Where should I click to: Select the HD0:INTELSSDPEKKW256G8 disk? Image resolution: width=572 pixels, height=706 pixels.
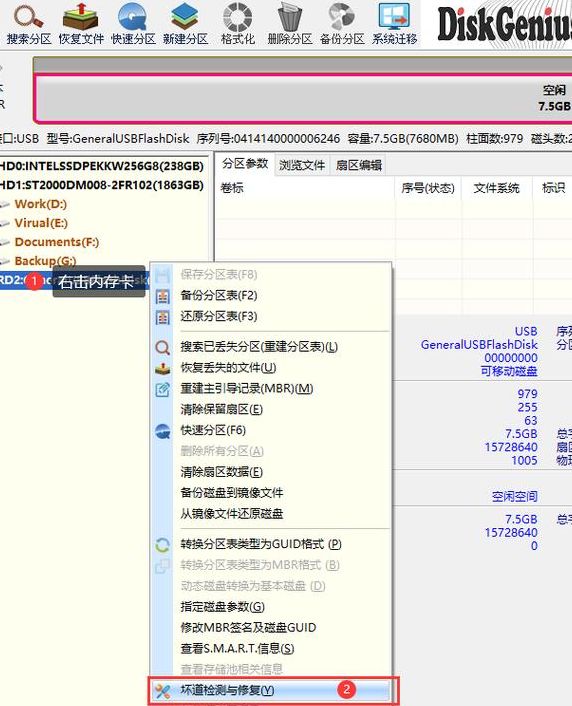(101, 166)
